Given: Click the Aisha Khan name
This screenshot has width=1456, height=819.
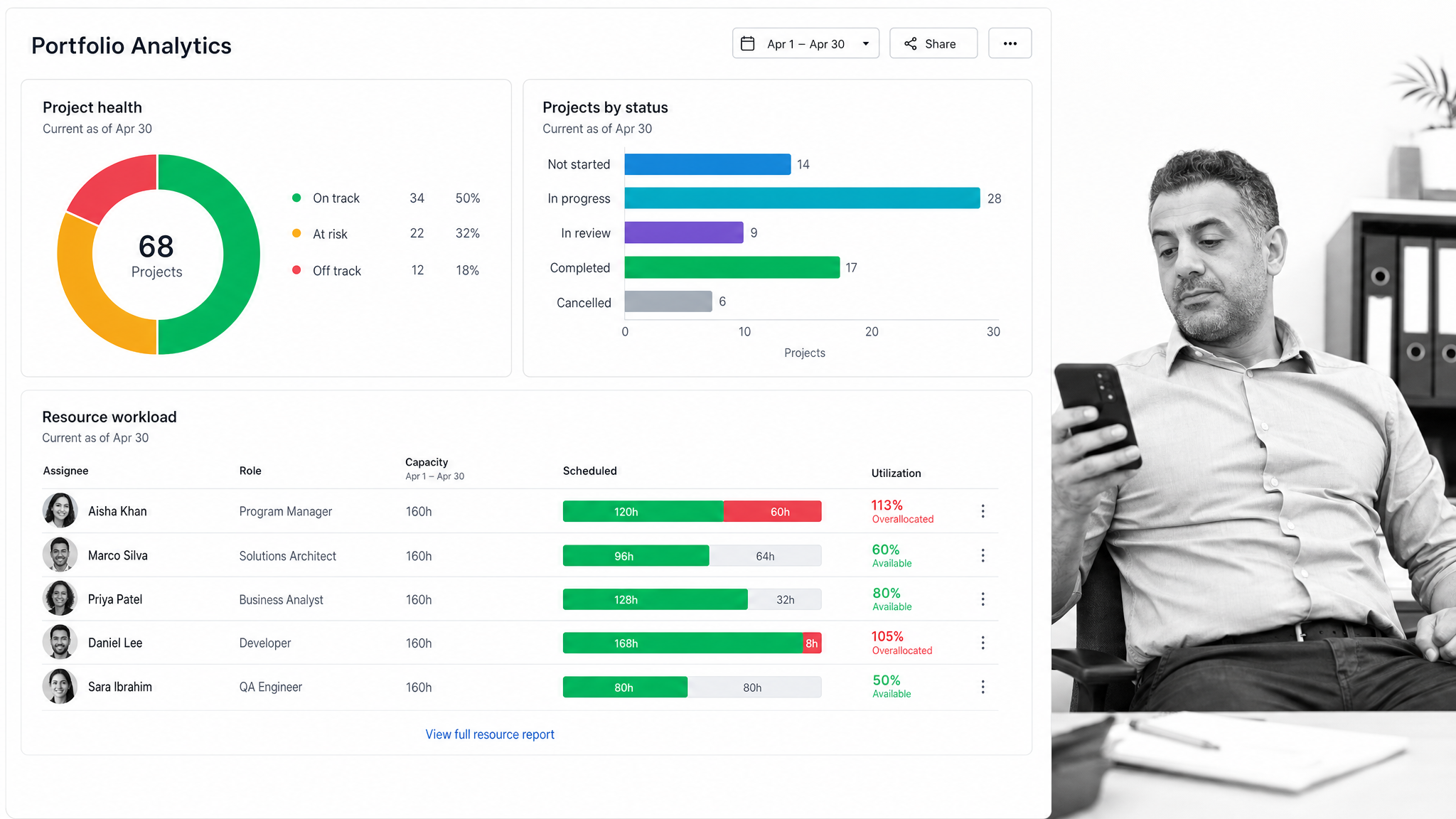Looking at the screenshot, I should 117,511.
